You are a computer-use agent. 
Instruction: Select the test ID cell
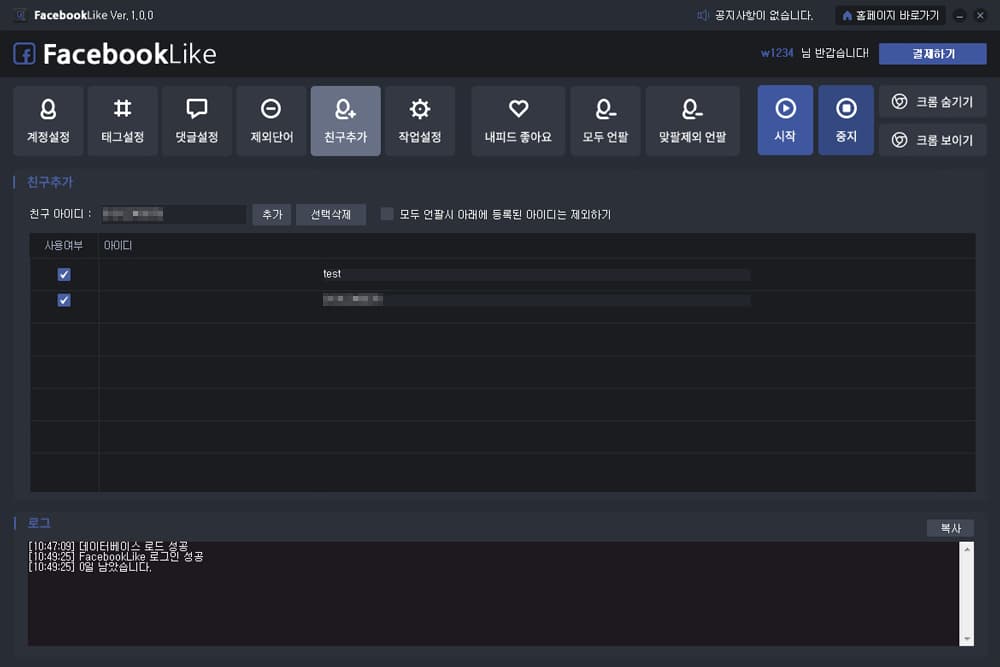536,274
